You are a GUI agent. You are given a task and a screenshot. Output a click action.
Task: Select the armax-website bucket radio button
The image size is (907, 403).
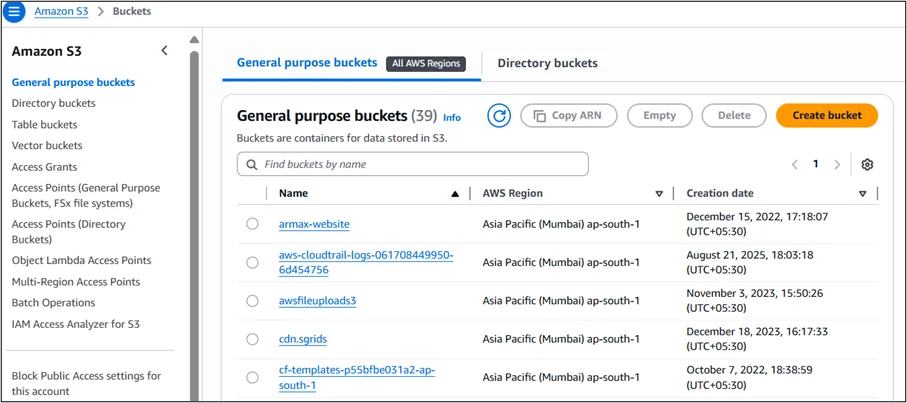[252, 224]
